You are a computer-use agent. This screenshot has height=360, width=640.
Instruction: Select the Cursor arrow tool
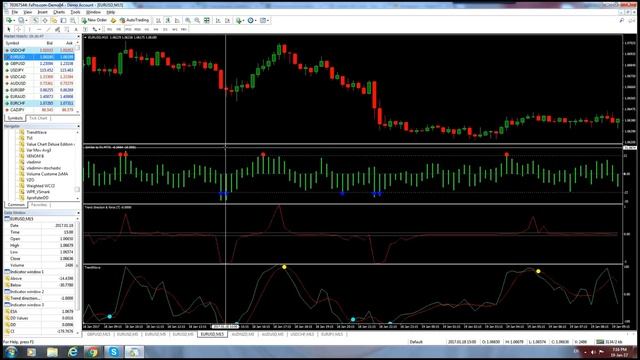(9, 29)
